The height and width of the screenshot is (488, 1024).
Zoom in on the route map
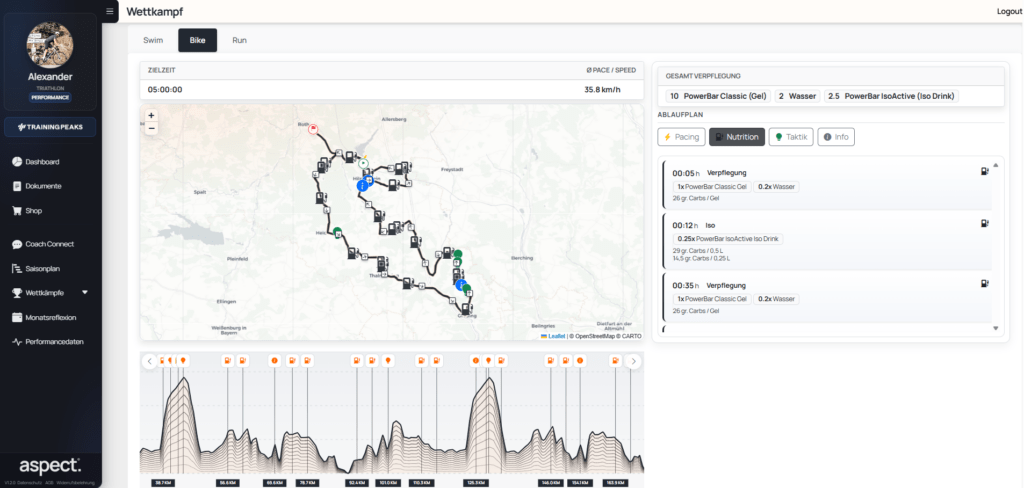point(152,116)
